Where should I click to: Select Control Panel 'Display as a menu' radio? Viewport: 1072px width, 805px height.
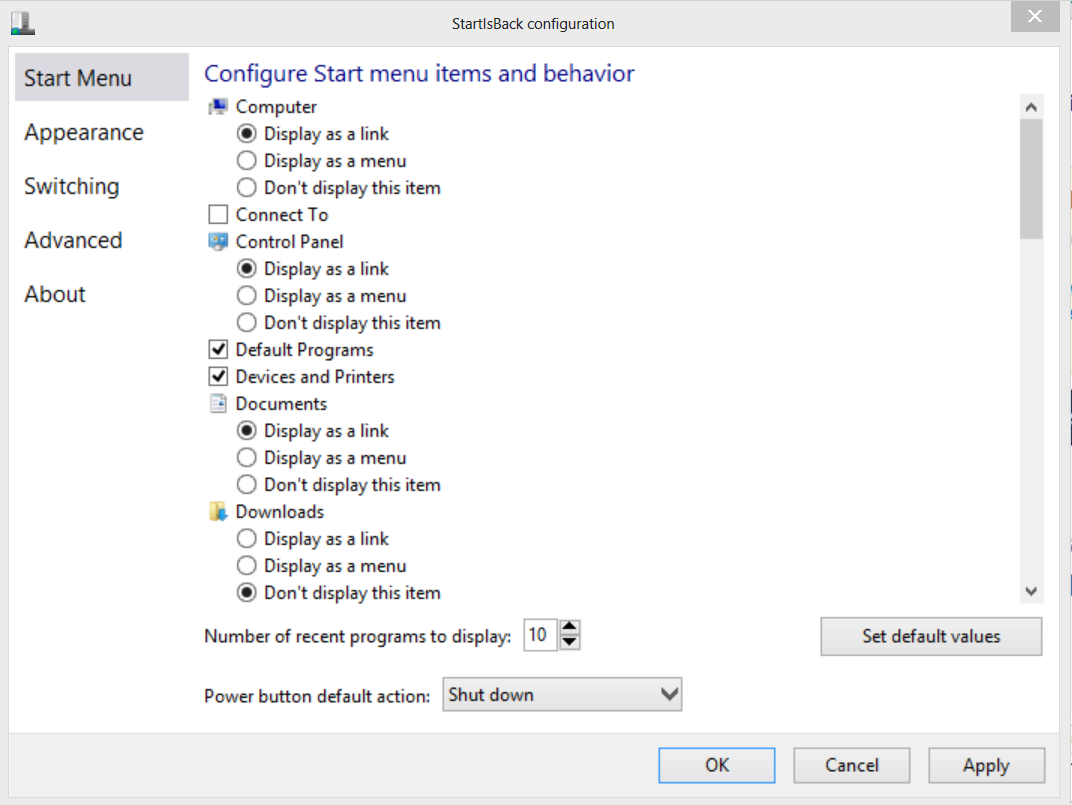(247, 295)
